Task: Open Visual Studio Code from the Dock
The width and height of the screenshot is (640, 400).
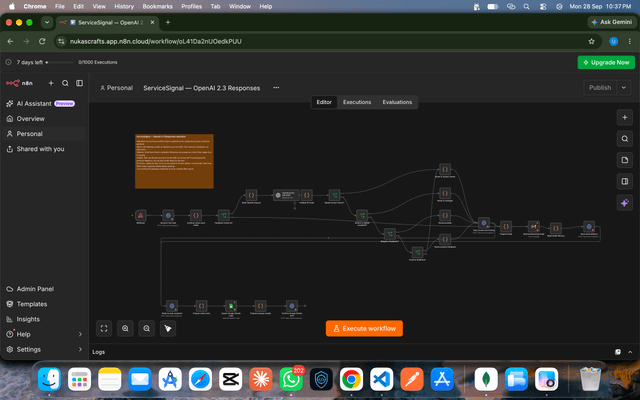Action: (382, 379)
